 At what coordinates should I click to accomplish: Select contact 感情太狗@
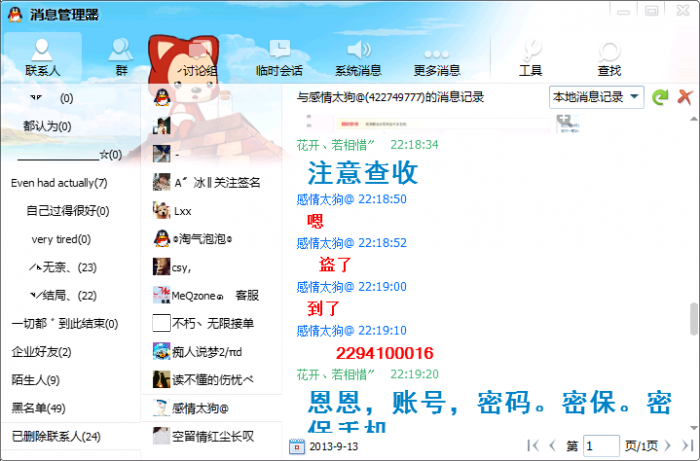(211, 408)
